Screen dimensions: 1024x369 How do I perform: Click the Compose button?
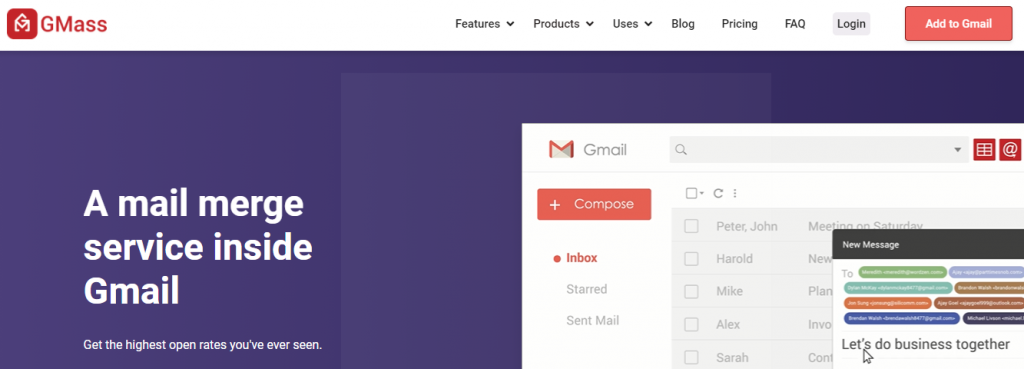594,204
